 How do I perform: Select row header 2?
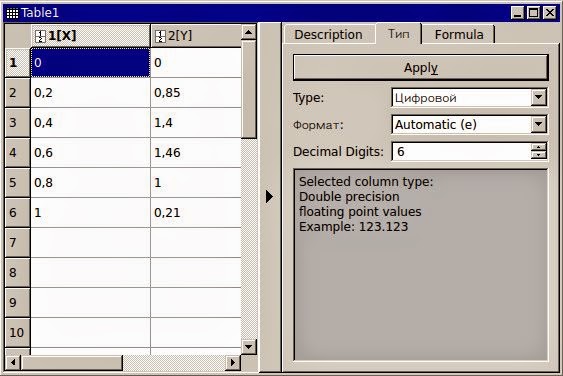pos(18,93)
